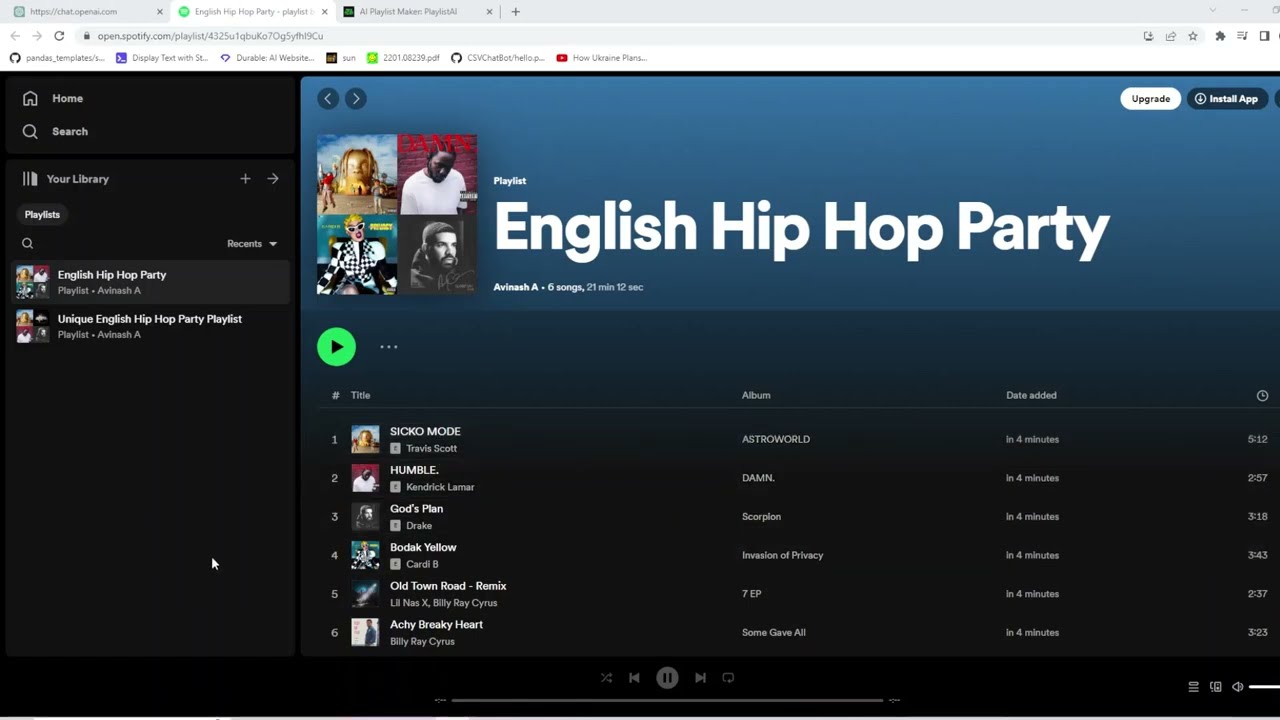1280x720 pixels.
Task: Click the playback progress bar
Action: pos(667,700)
